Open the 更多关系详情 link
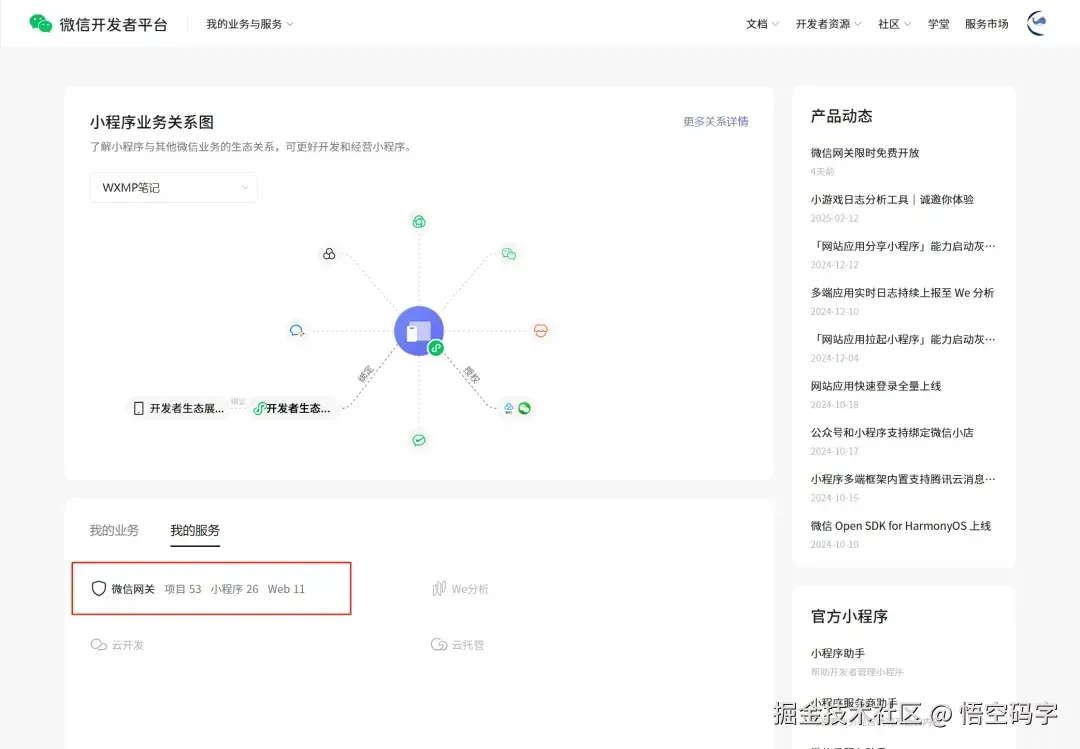 [x=716, y=121]
